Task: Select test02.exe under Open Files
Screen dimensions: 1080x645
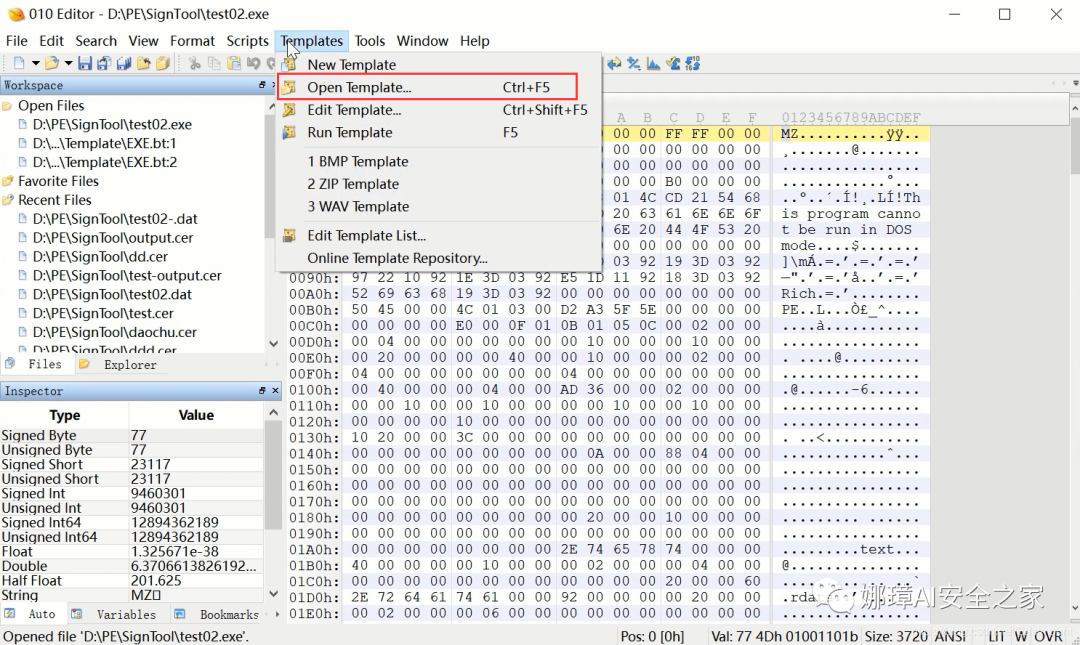Action: point(112,125)
